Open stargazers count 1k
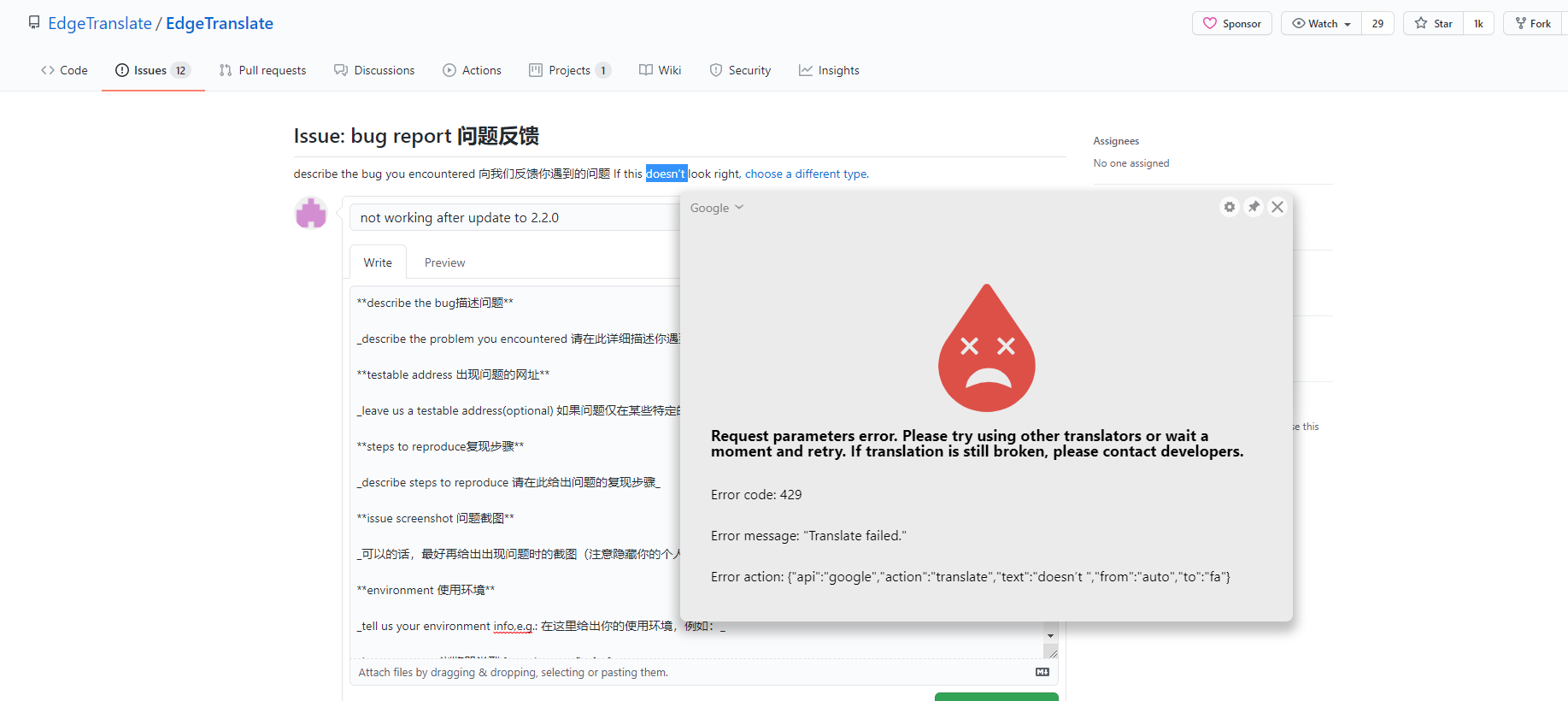 pyautogui.click(x=1478, y=23)
